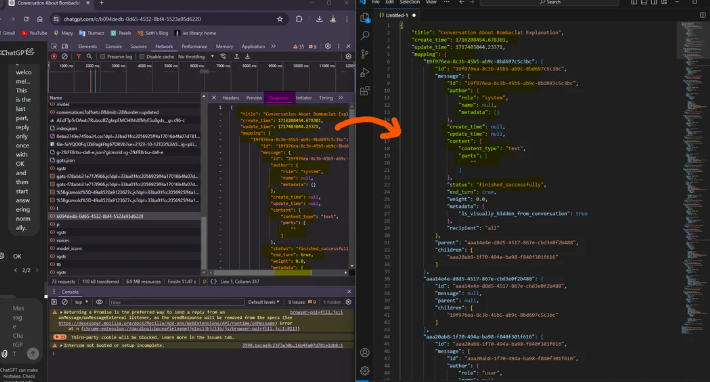Open the Headers tab of the request

coord(230,98)
